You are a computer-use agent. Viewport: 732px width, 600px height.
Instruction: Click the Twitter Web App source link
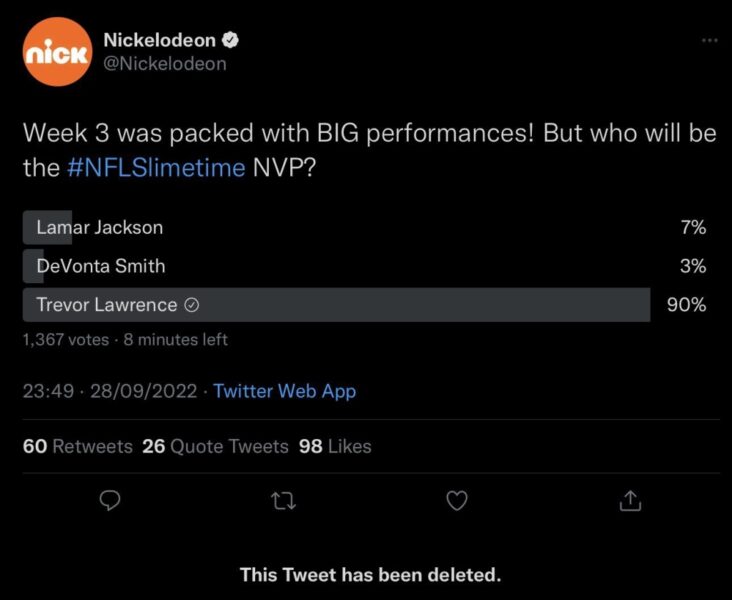click(284, 391)
